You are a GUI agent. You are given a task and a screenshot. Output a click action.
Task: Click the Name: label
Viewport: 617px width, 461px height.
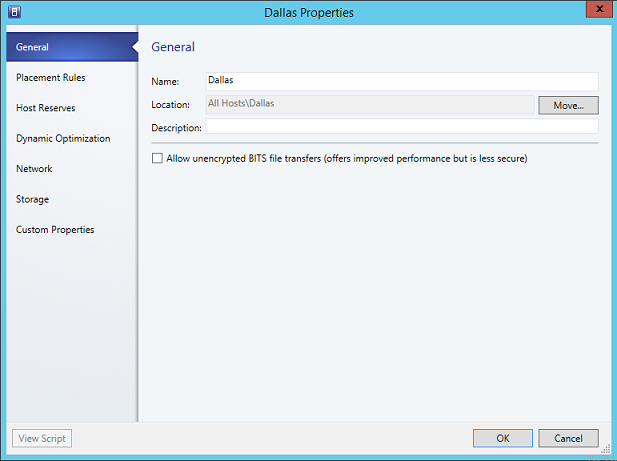[x=165, y=81]
